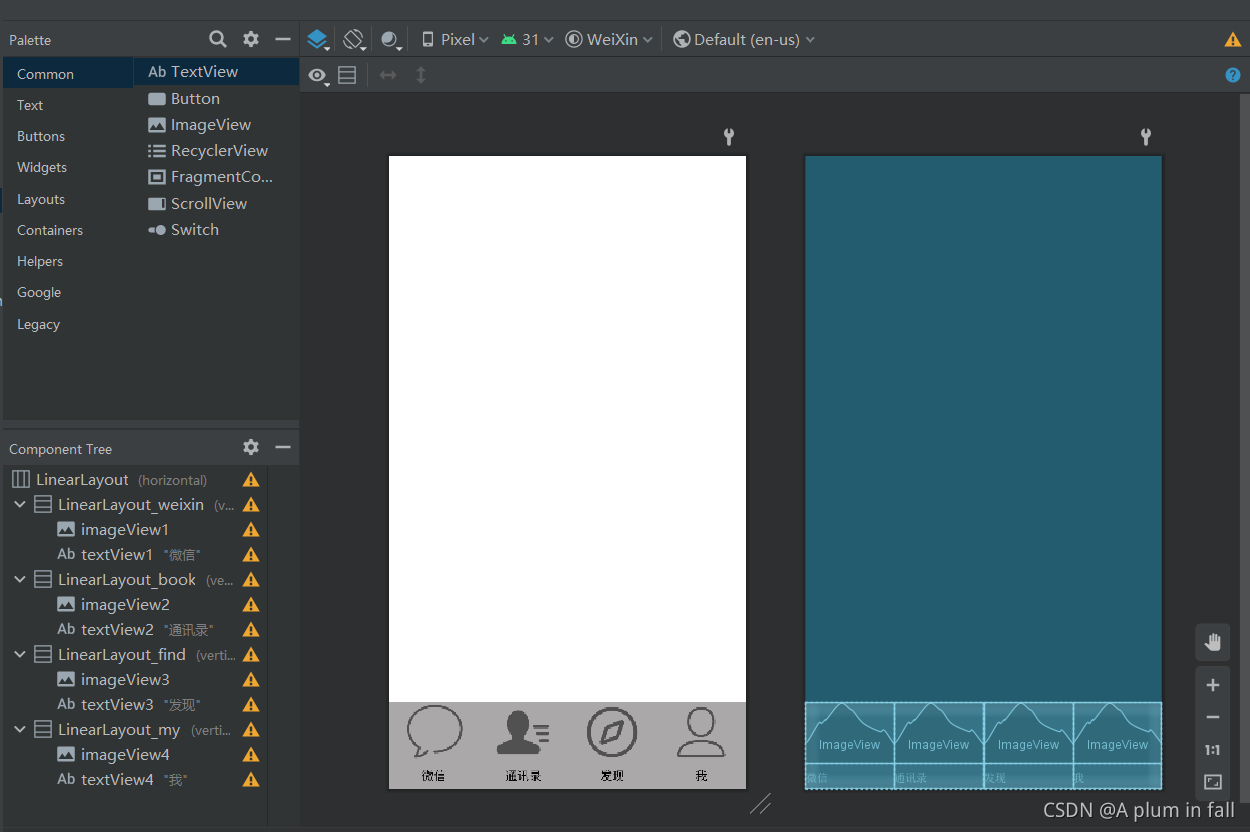Click the compass discover icon in preview
This screenshot has width=1250, height=832.
coord(612,732)
